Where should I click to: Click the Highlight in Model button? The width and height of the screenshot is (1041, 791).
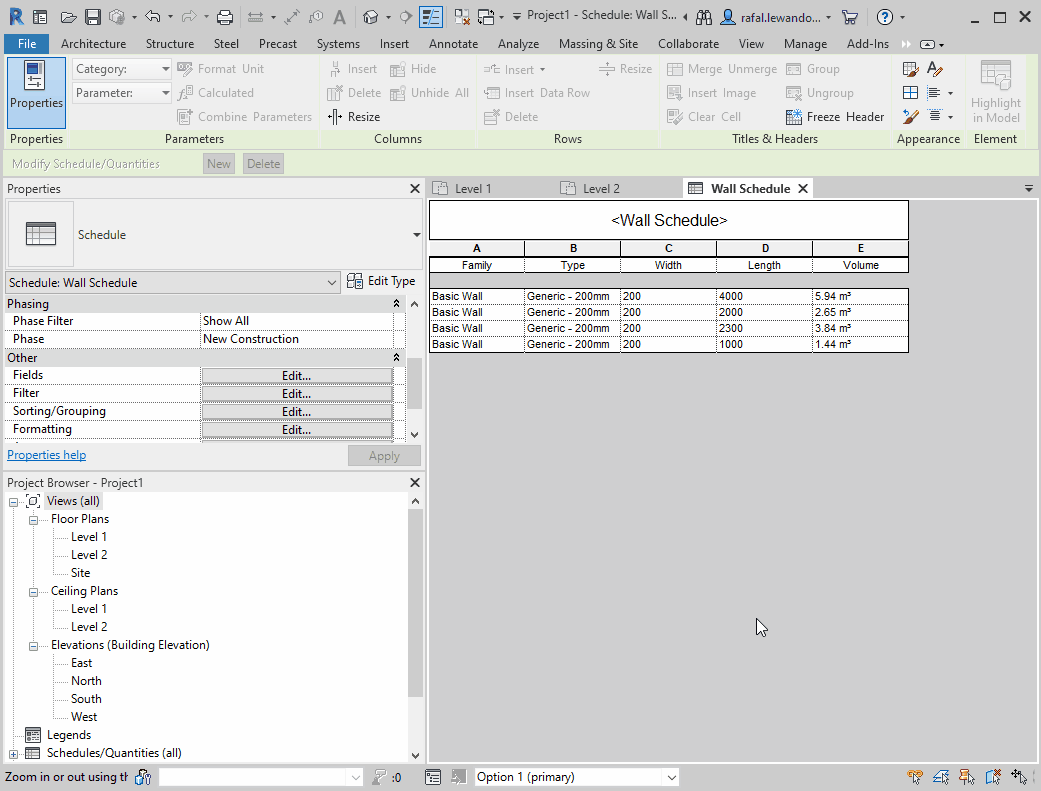pos(995,92)
